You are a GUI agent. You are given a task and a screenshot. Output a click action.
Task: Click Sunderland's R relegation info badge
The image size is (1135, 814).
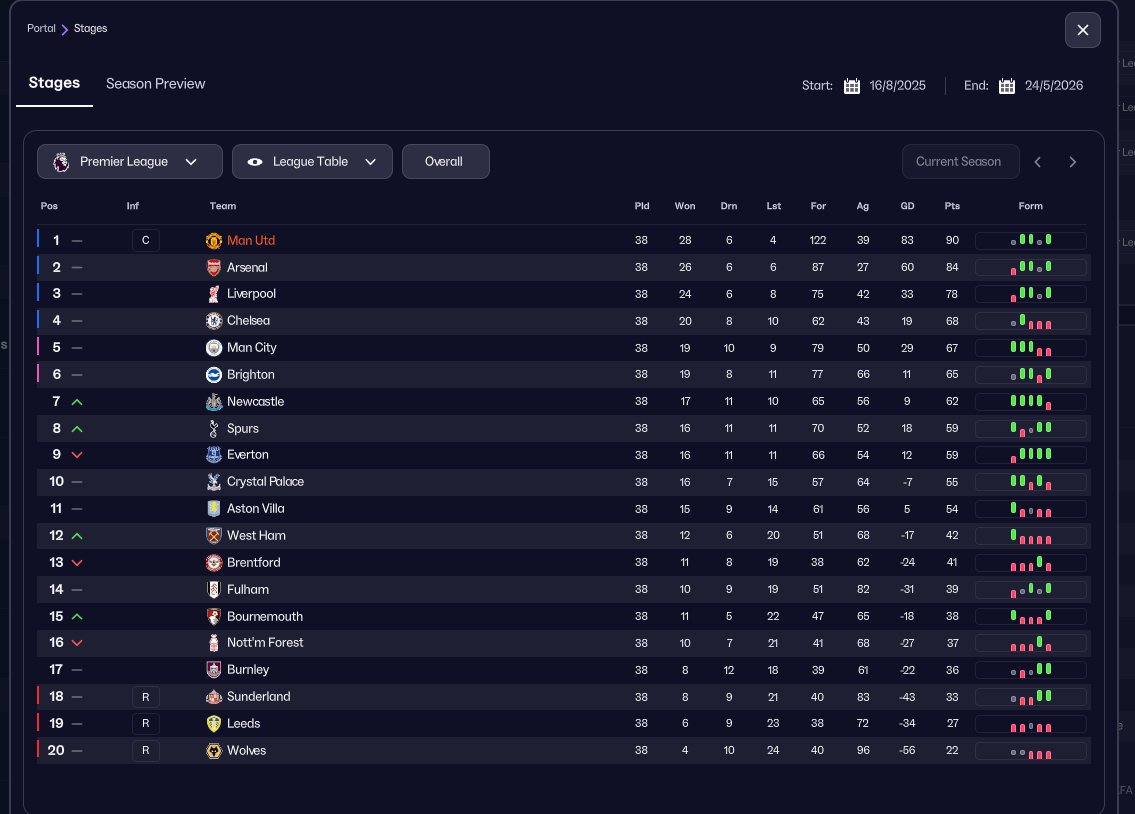click(145, 697)
